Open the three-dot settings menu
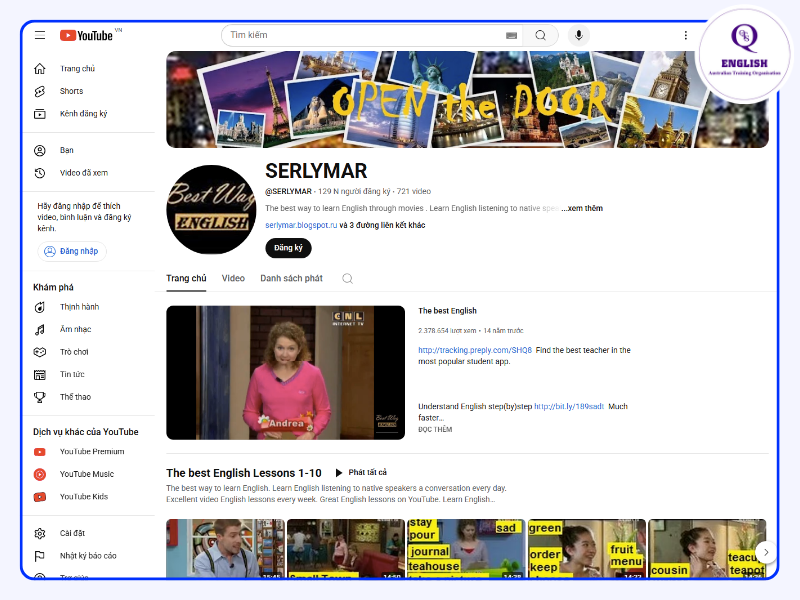The image size is (800, 600). click(686, 35)
